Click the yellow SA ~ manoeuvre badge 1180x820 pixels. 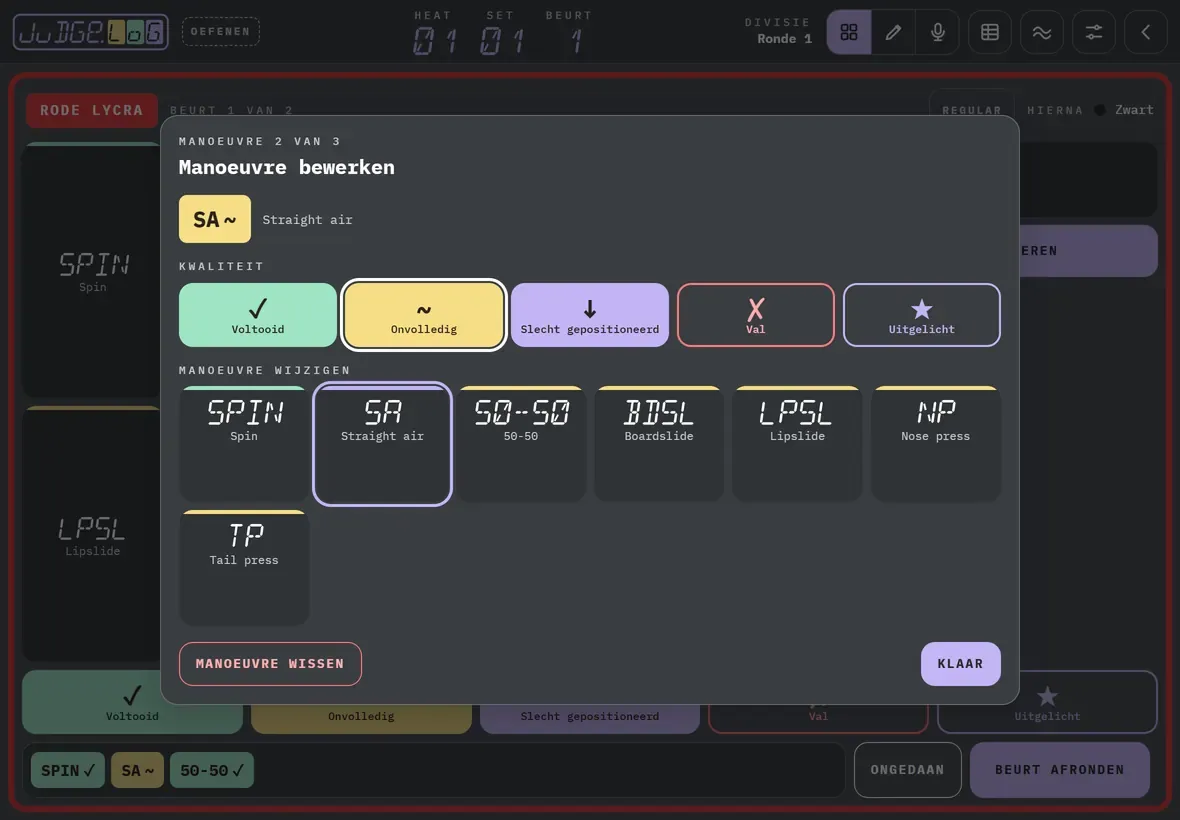pyautogui.click(x=214, y=220)
